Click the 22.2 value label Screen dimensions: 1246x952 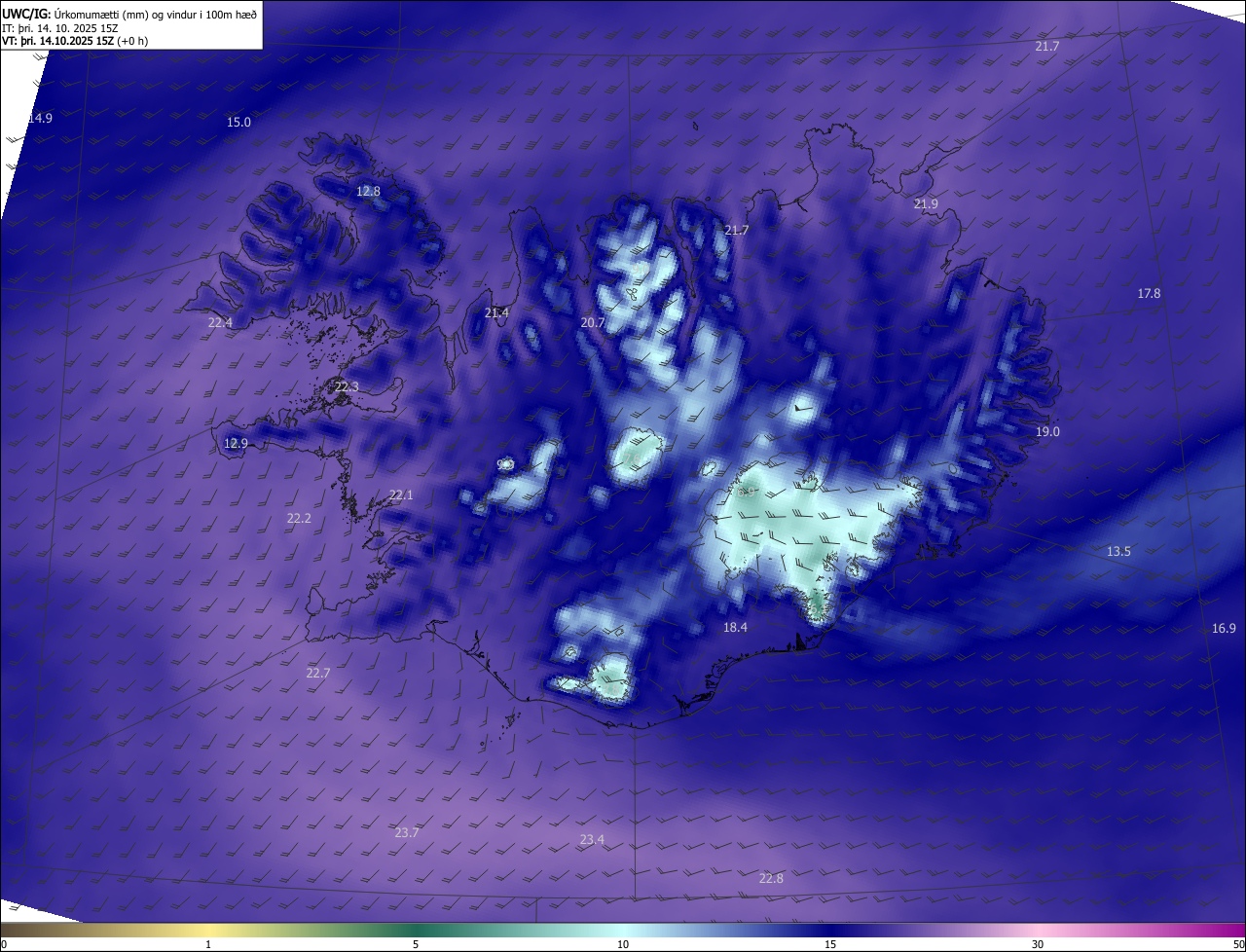(299, 518)
